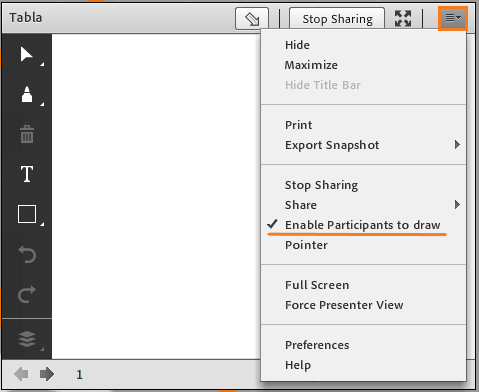Expand the Share submenu
This screenshot has width=479, height=392.
pyautogui.click(x=363, y=205)
